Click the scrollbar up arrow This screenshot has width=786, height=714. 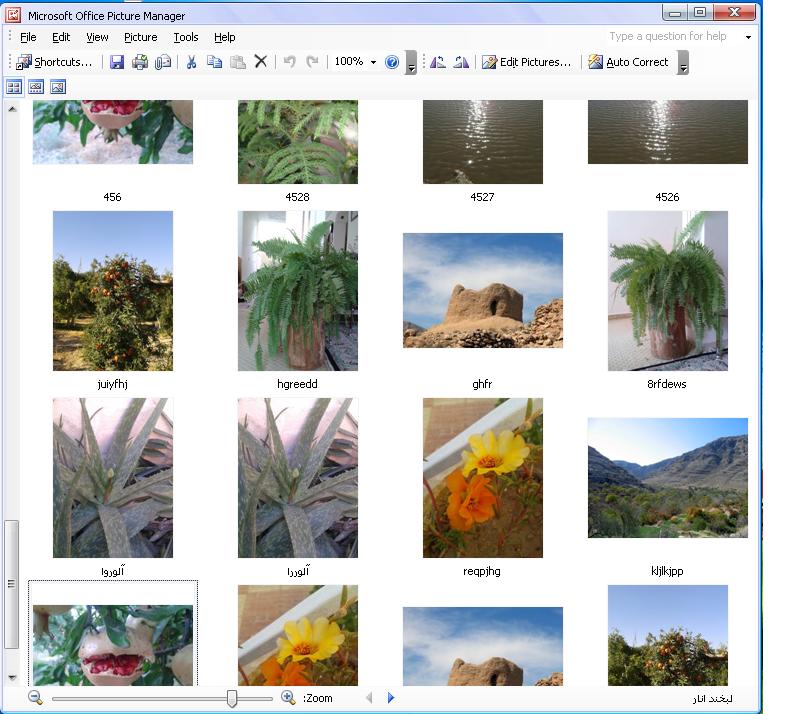click(x=12, y=109)
